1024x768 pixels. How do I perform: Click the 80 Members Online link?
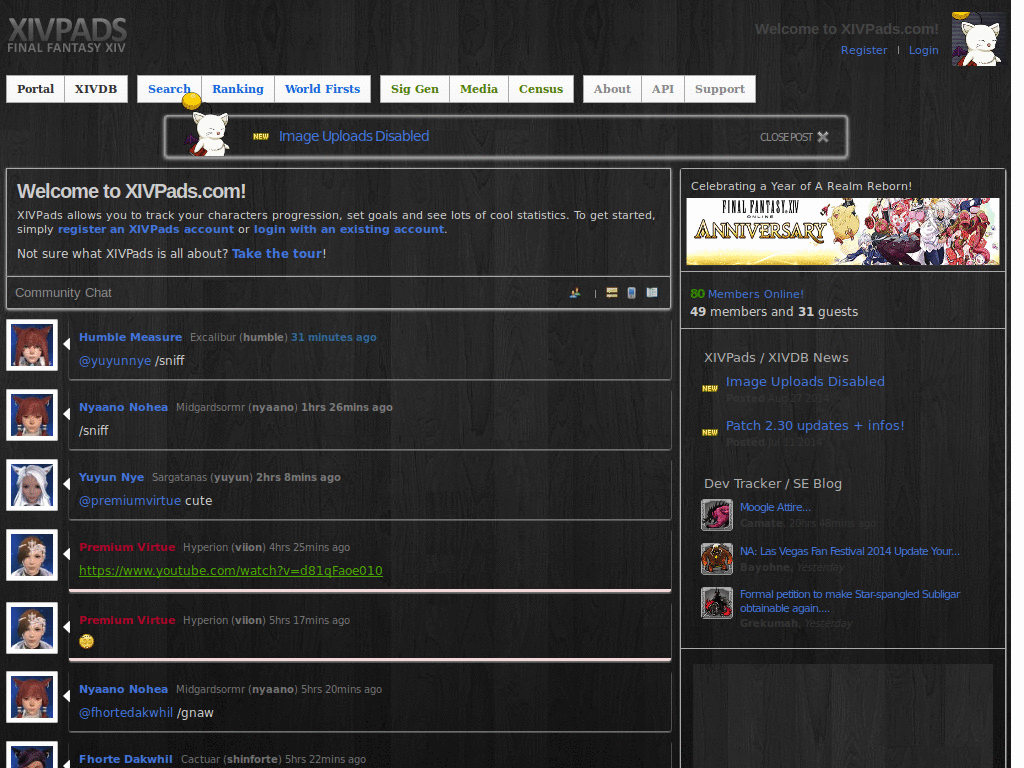coord(747,294)
